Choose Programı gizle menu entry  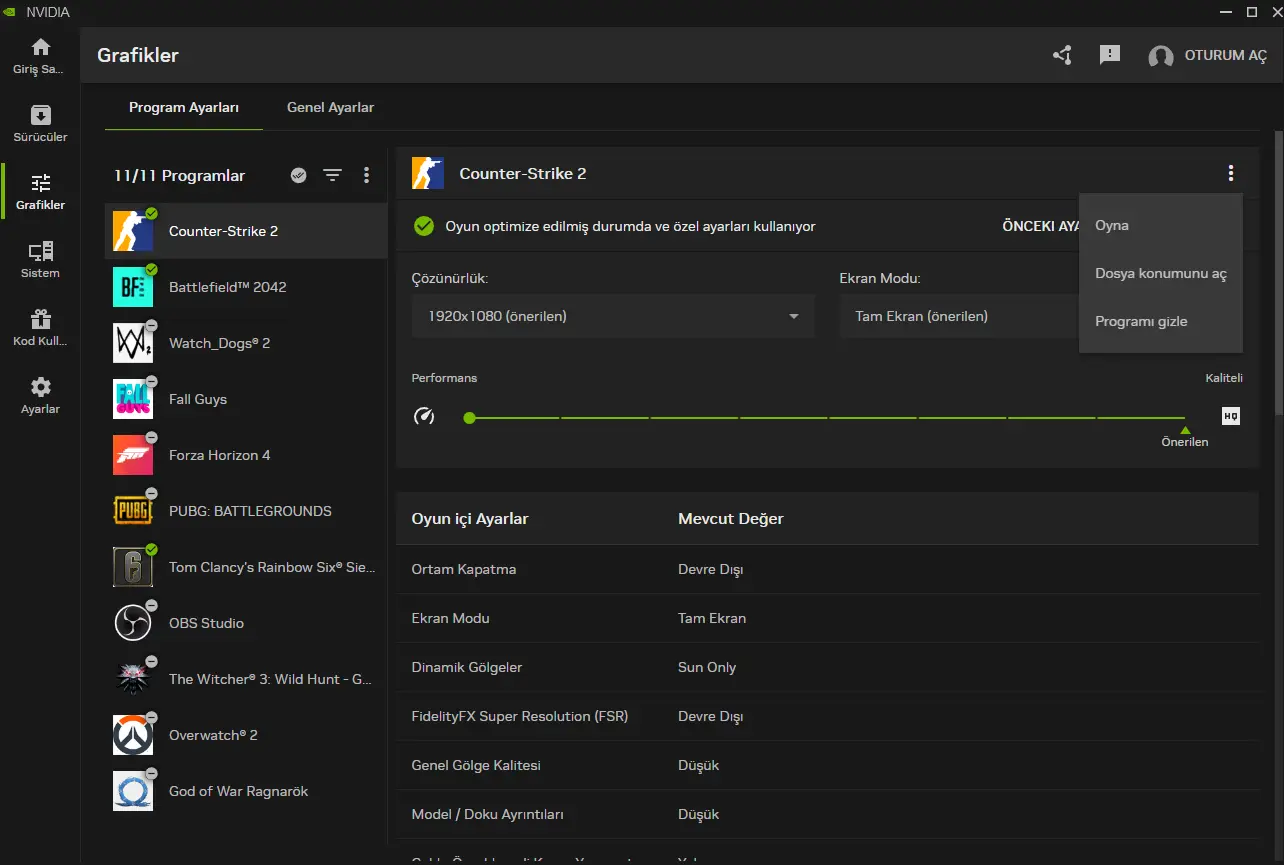click(1161, 321)
